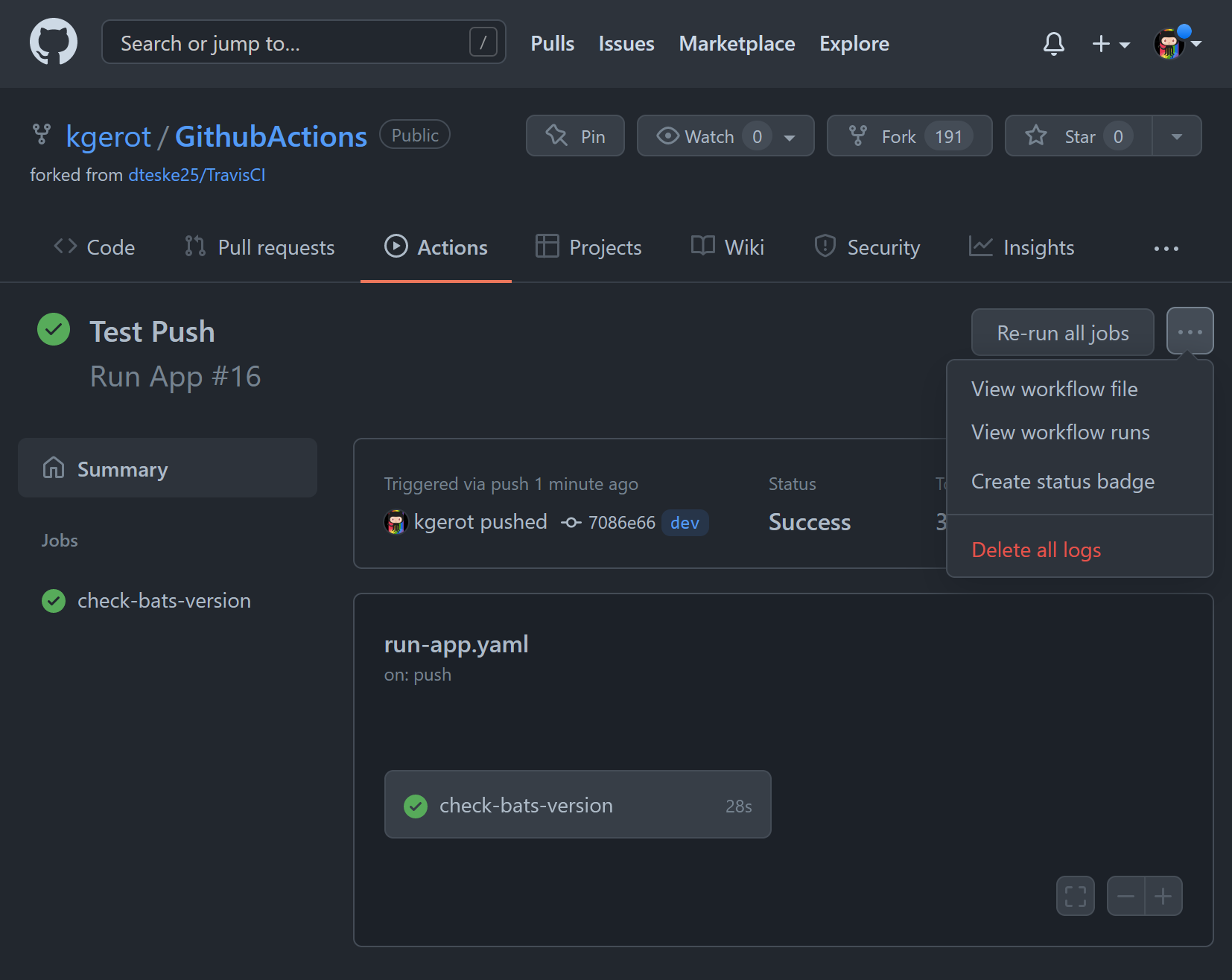Click the Public visibility badge
Viewport: 1232px width, 980px height.
pyautogui.click(x=415, y=135)
